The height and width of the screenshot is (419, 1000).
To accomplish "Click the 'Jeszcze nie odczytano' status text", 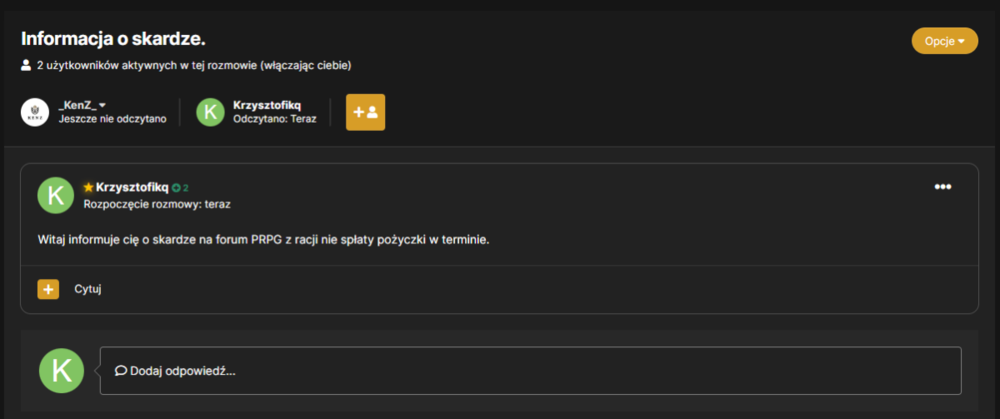I will pyautogui.click(x=112, y=119).
